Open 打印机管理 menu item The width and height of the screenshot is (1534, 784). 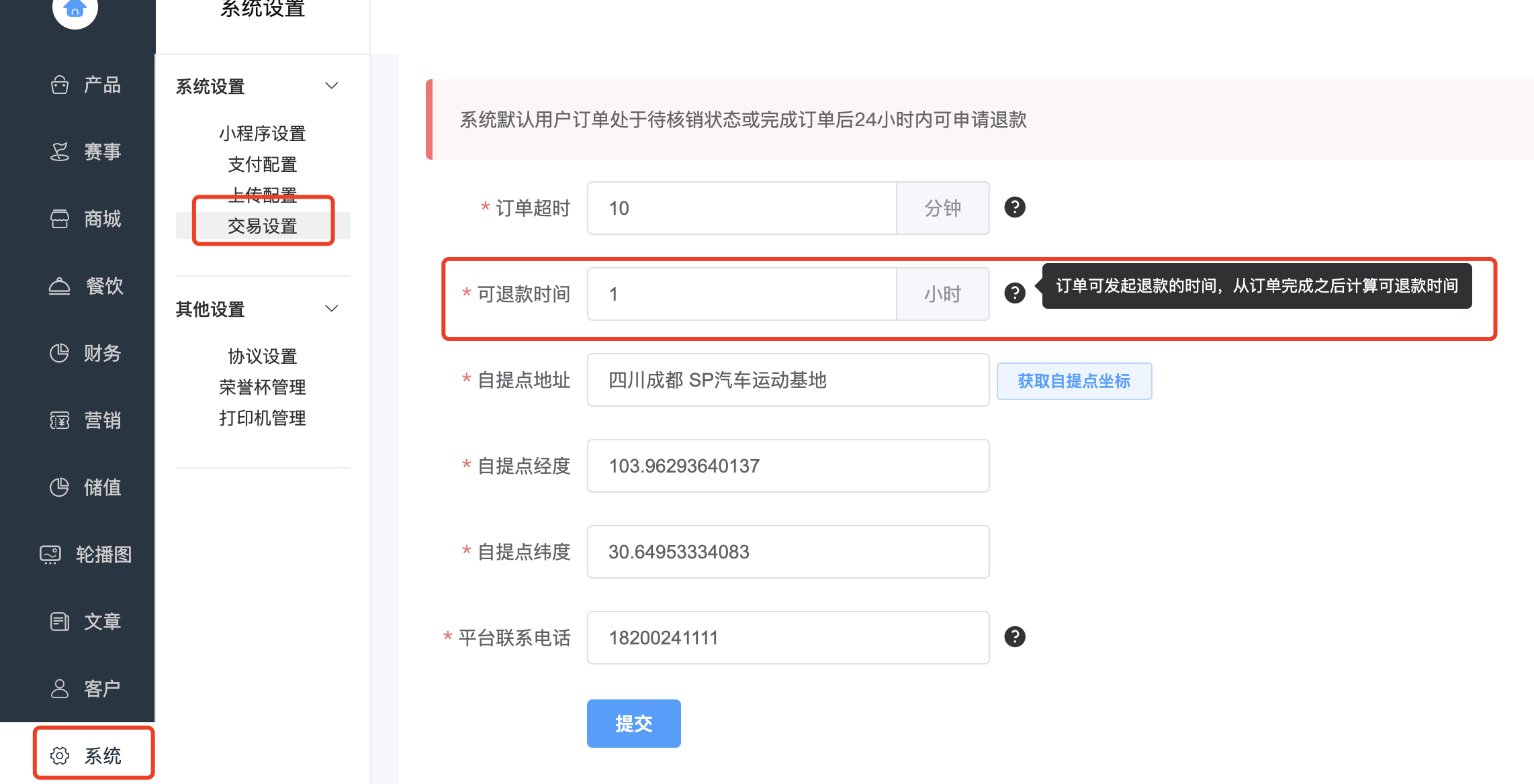click(263, 418)
